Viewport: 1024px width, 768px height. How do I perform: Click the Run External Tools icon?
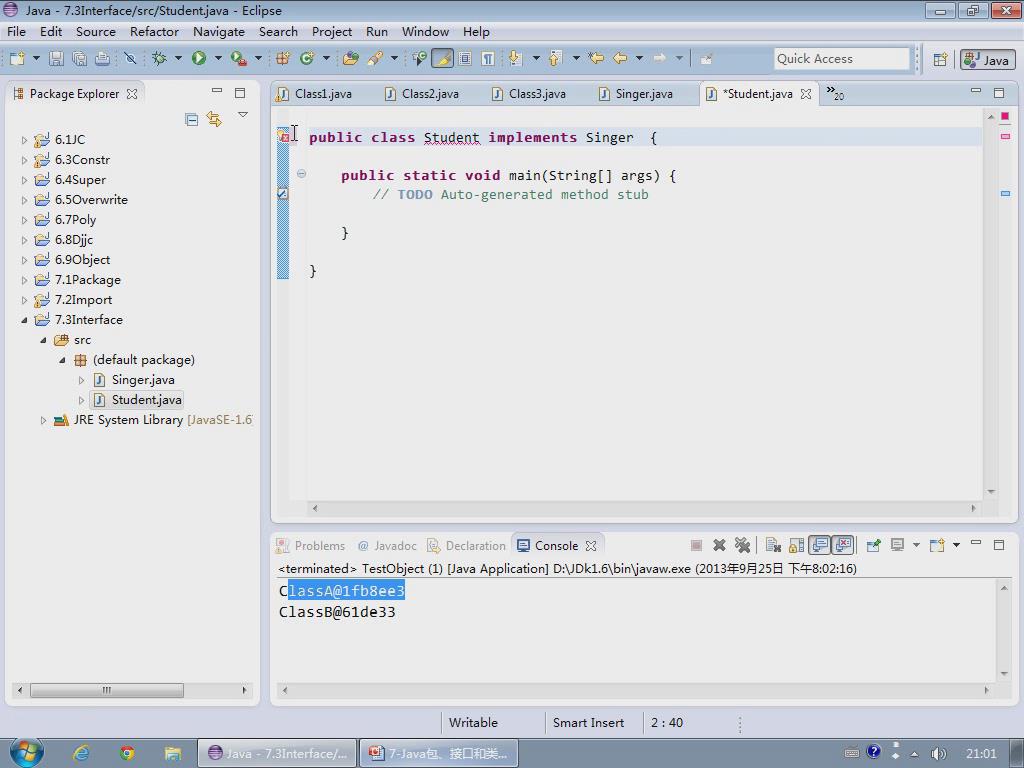click(238, 59)
